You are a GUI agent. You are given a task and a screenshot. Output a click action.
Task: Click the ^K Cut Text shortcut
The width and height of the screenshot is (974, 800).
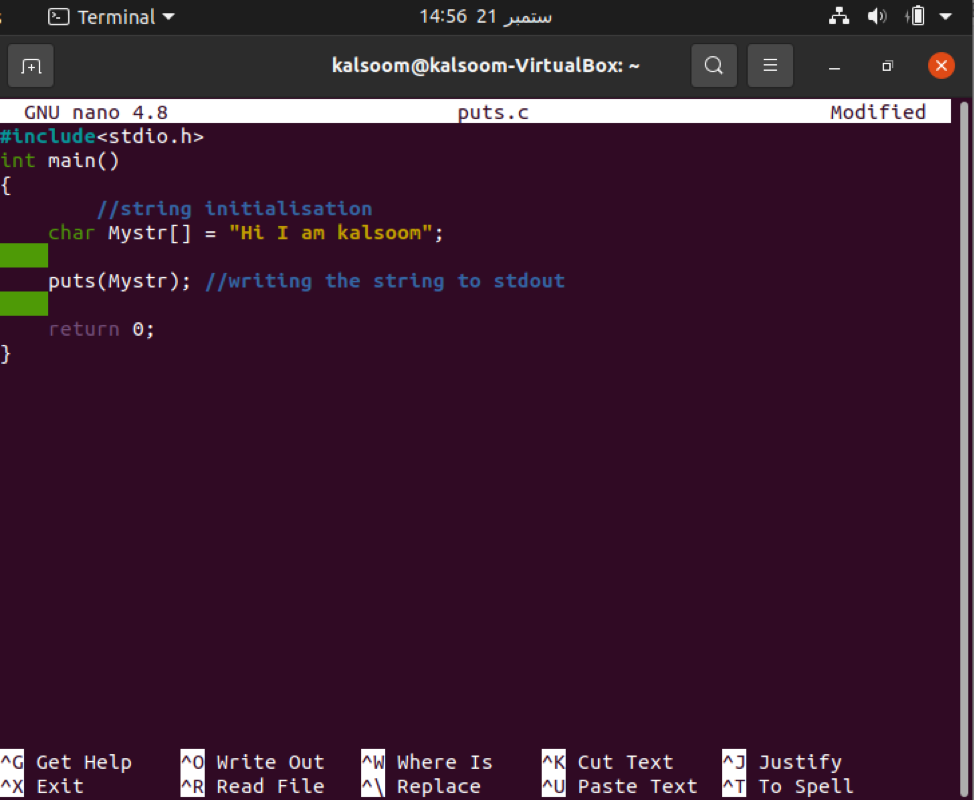(608, 761)
